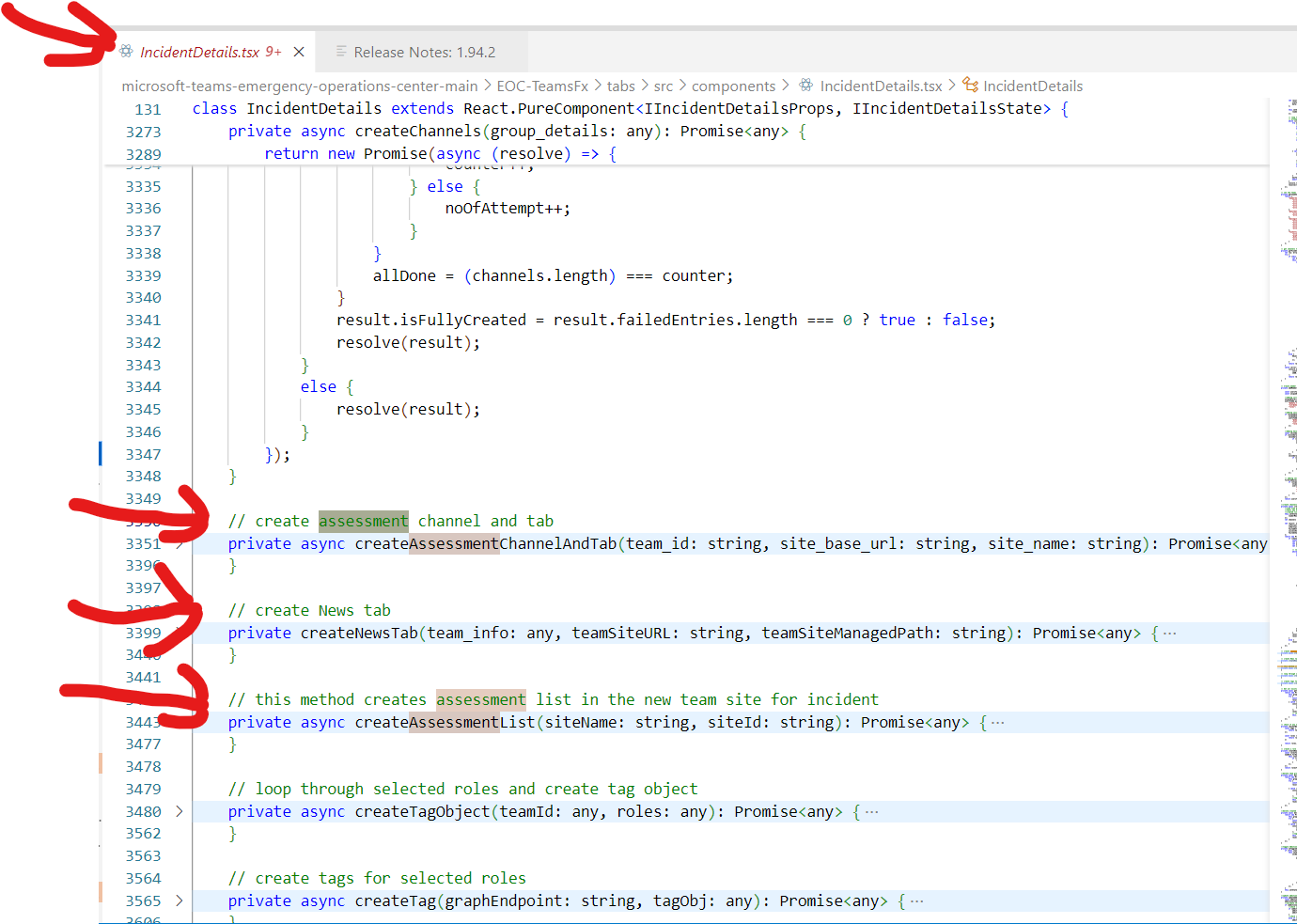
Task: Click 'result.isFullyCreated' on line 3341
Action: point(431,320)
